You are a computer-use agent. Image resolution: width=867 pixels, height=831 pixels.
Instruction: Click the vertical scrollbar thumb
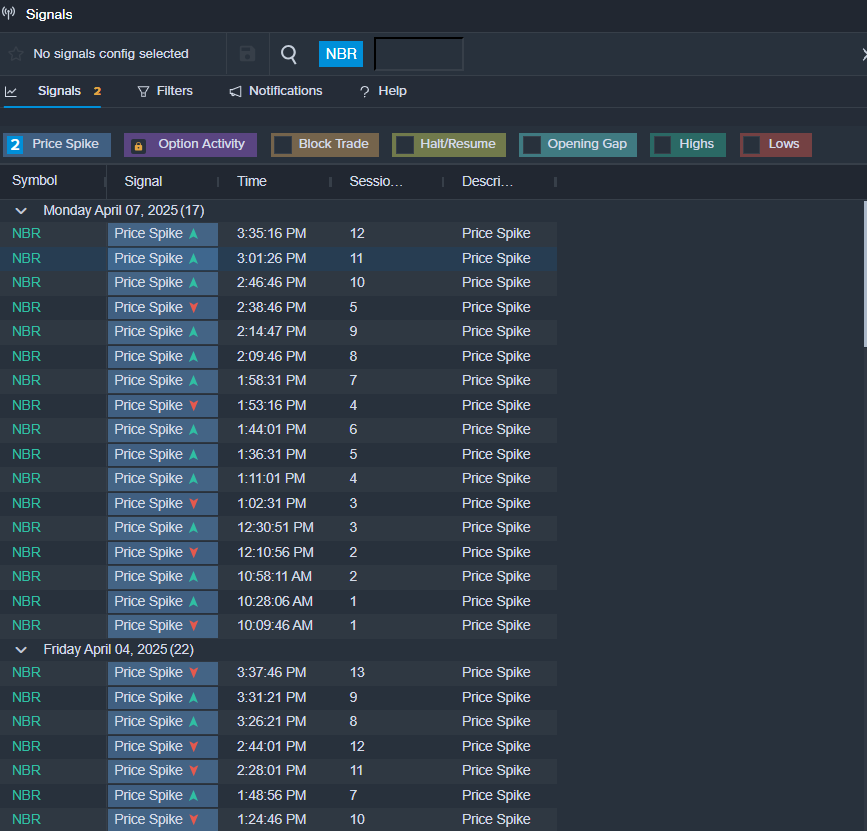point(865,274)
